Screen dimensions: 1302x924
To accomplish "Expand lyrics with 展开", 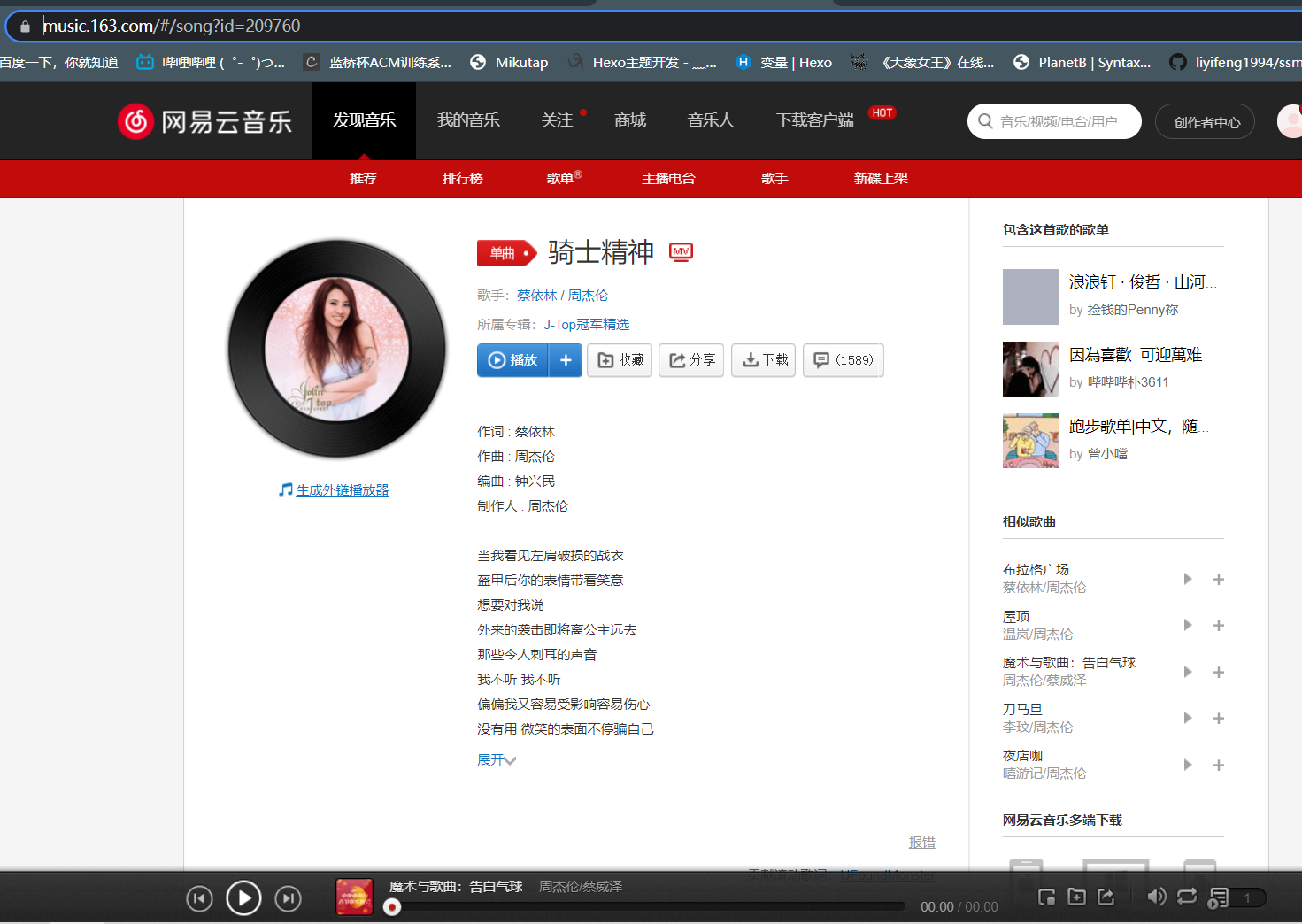I will tap(497, 760).
